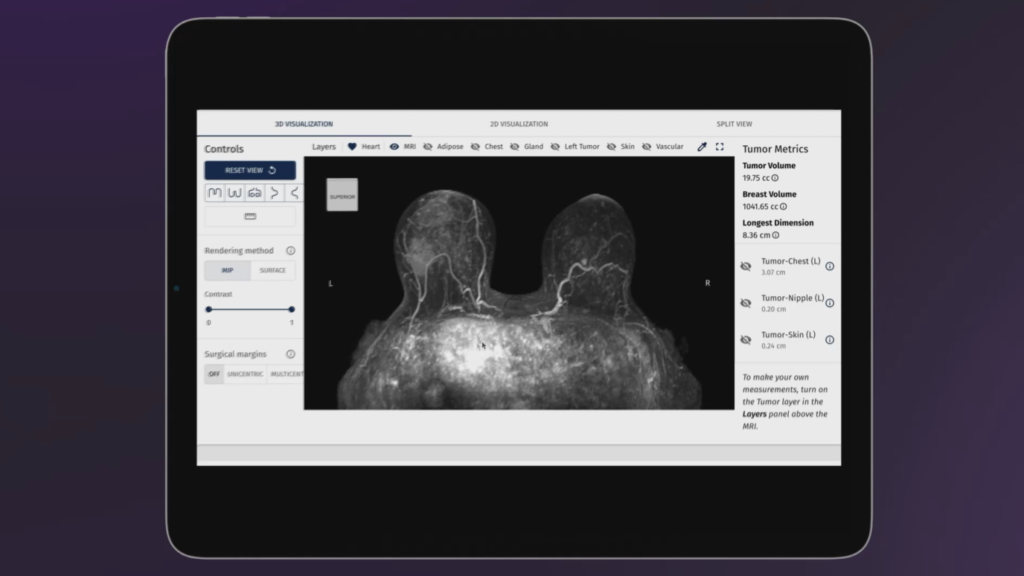Click the Reset View button
The height and width of the screenshot is (576, 1024).
click(x=248, y=170)
